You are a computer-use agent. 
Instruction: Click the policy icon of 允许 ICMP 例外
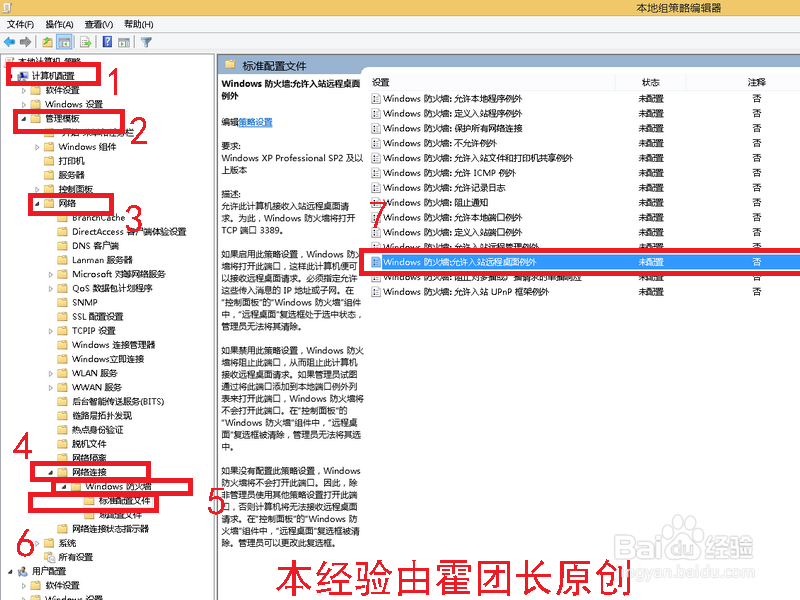pyautogui.click(x=376, y=173)
